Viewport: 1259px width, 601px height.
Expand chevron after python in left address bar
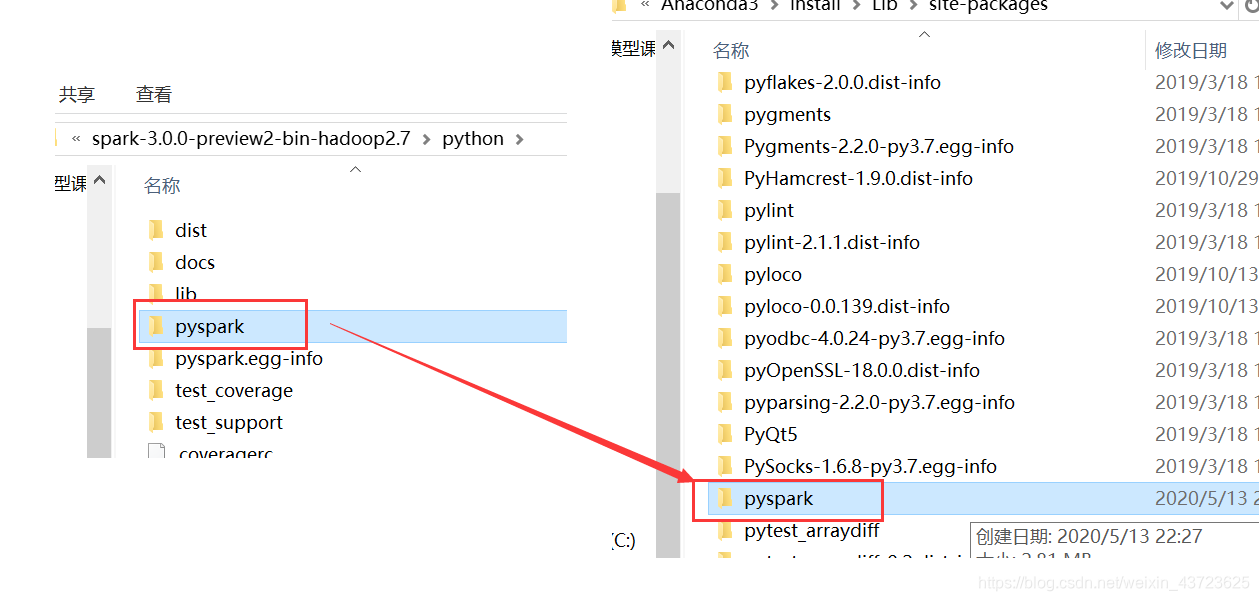pyautogui.click(x=519, y=139)
